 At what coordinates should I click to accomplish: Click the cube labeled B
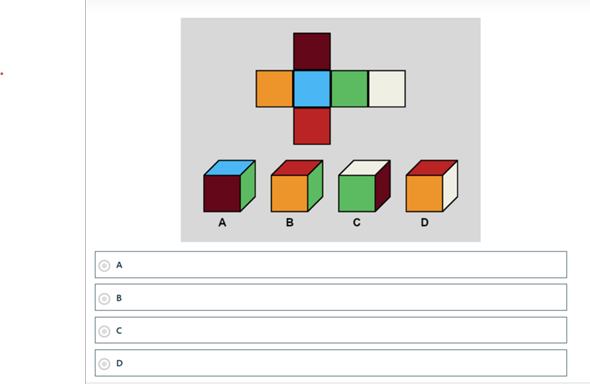297,186
